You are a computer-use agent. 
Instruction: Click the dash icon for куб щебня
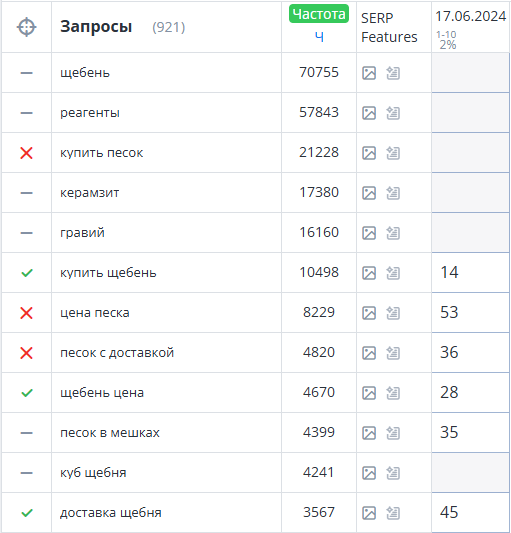pyautogui.click(x=27, y=473)
